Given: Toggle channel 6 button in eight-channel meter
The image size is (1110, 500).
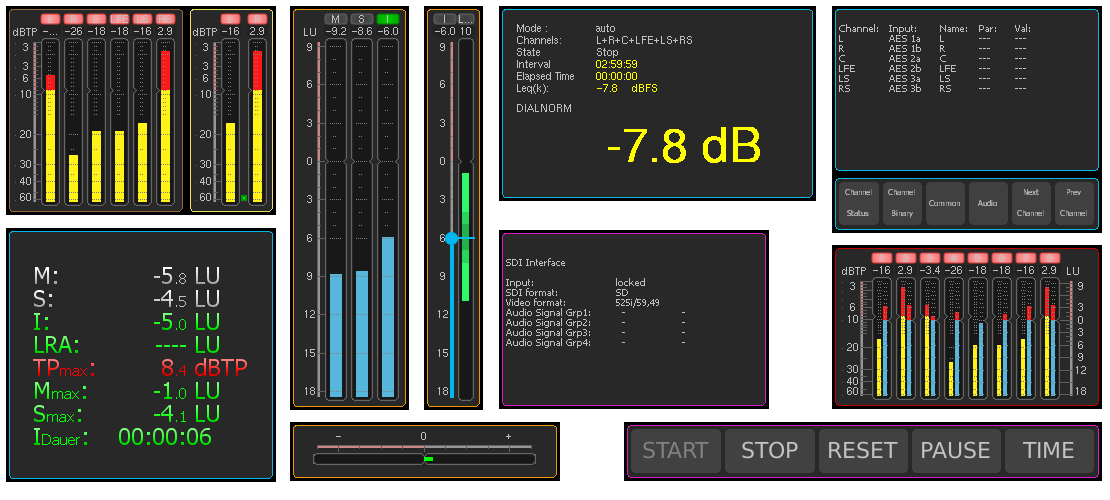Looking at the screenshot, I should (1001, 258).
